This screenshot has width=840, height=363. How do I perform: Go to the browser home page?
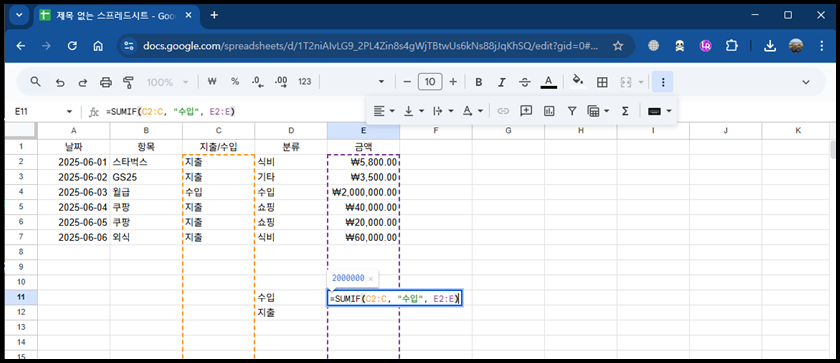(x=98, y=46)
